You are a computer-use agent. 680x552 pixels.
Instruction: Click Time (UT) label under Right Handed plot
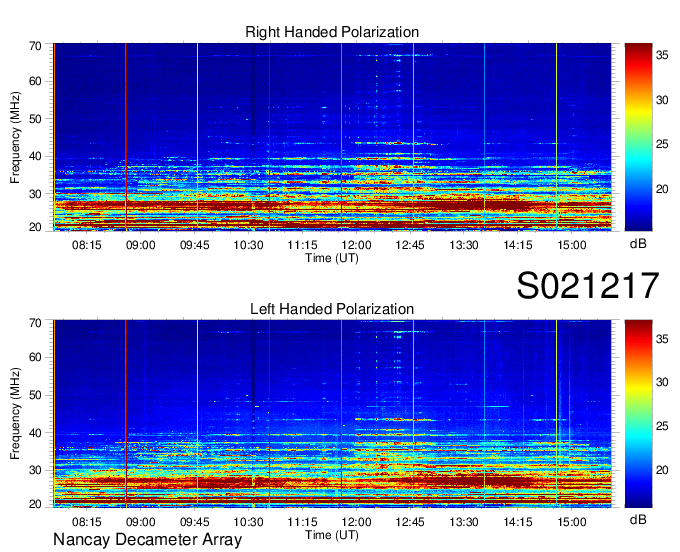(332, 258)
